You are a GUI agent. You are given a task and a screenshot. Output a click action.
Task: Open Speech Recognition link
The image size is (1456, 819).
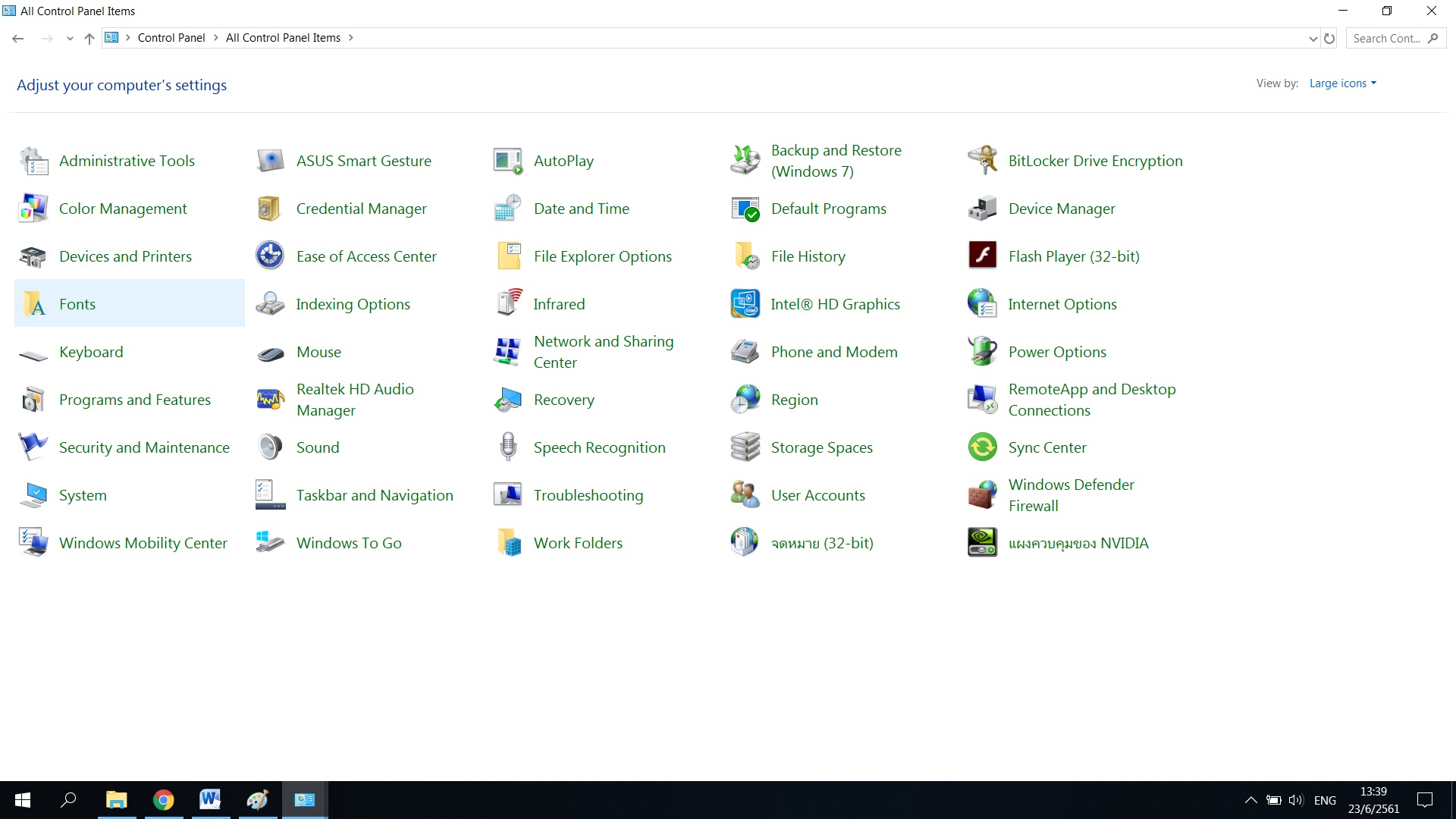pyautogui.click(x=600, y=447)
